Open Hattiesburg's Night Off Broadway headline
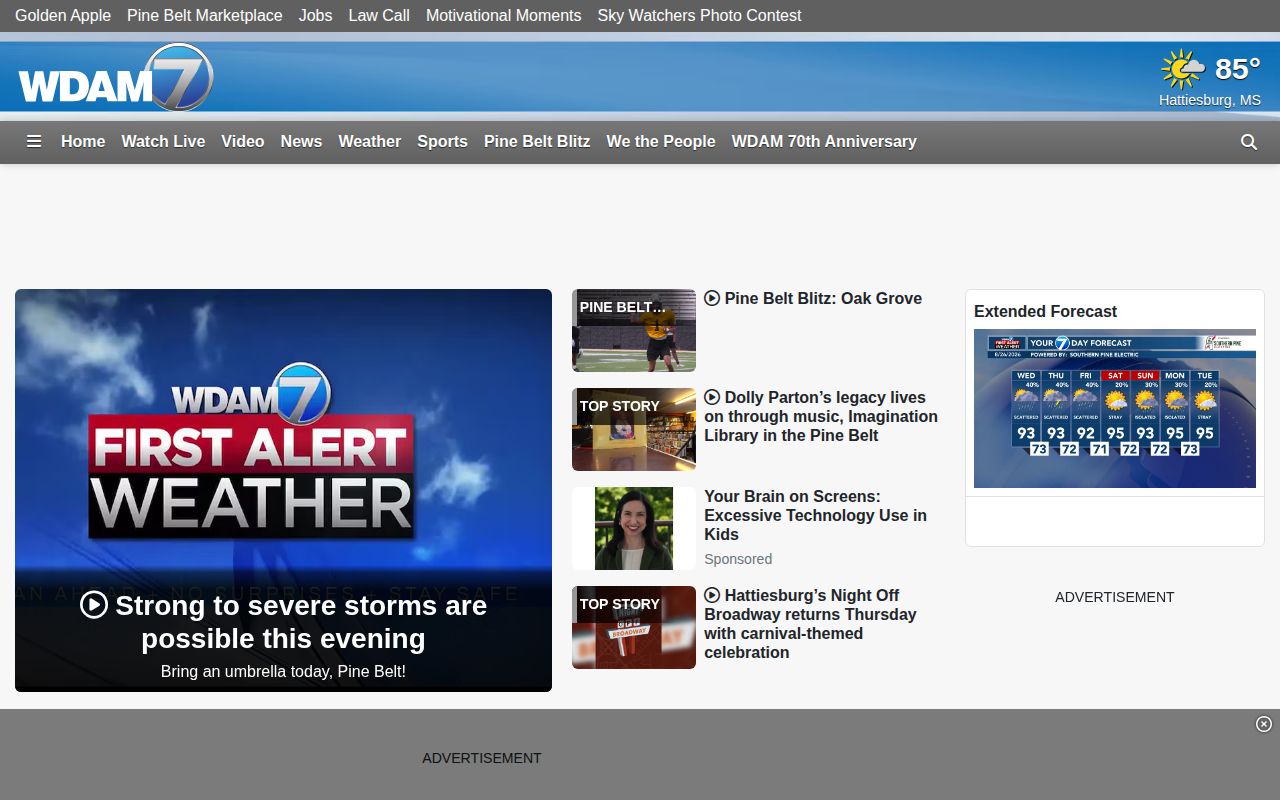The height and width of the screenshot is (800, 1280). (812, 624)
